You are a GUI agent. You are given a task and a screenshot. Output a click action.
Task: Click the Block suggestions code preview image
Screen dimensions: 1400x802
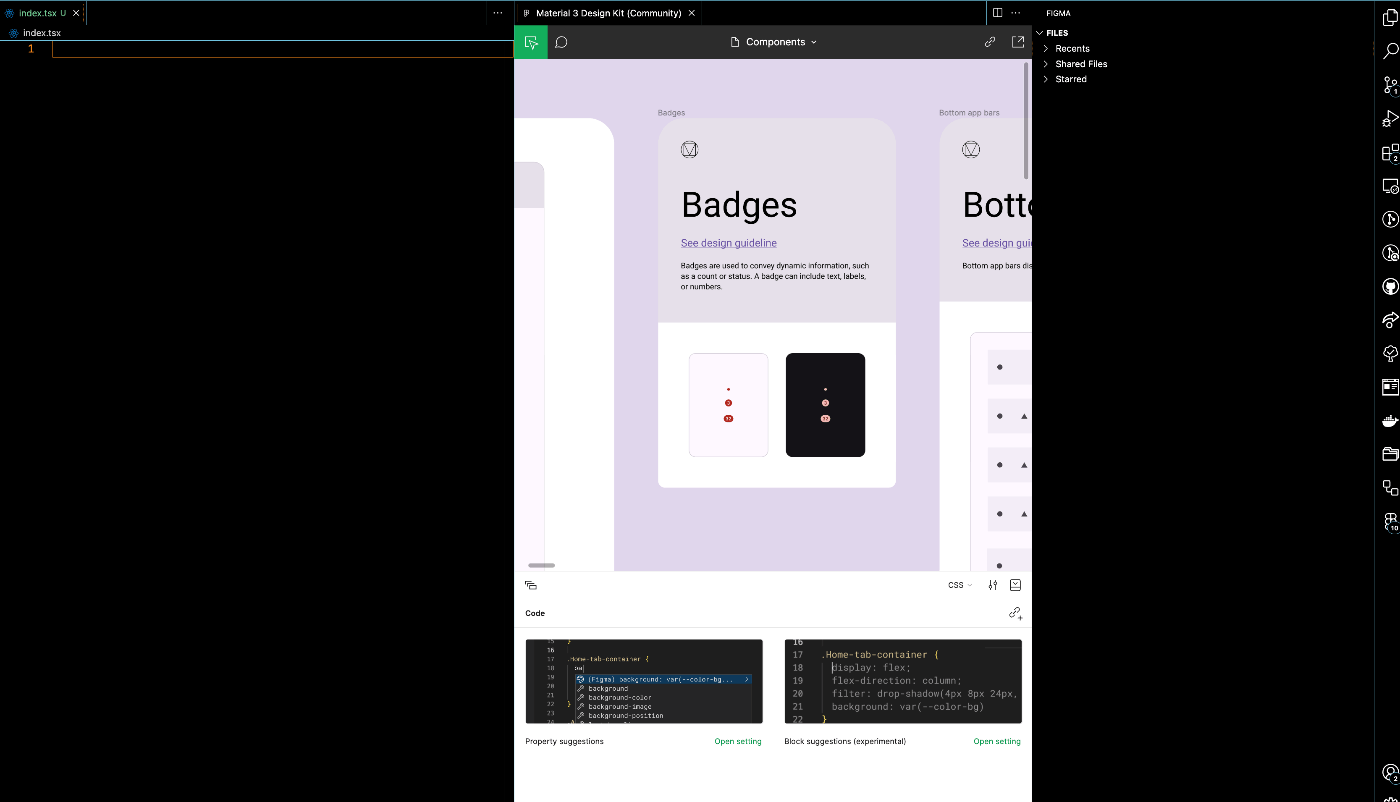click(903, 681)
